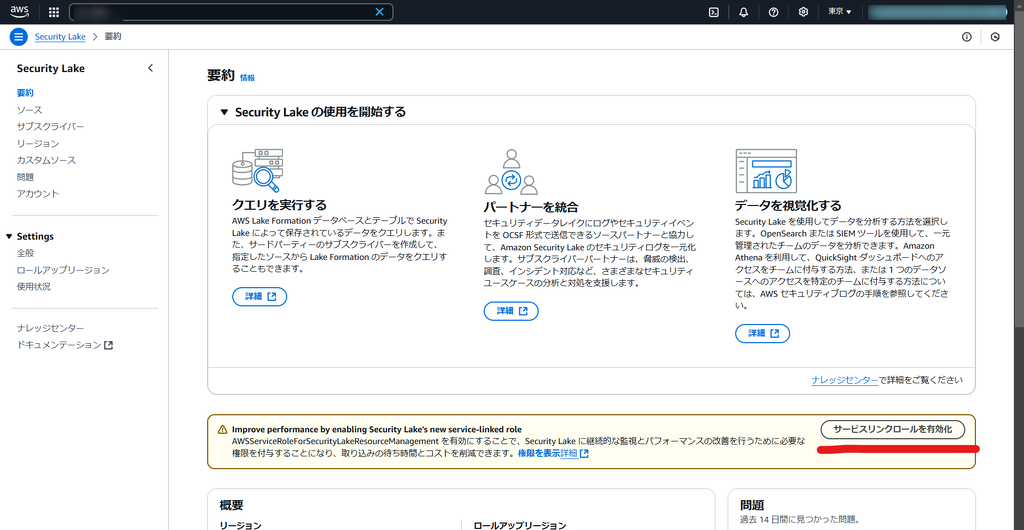Click the partner integration people illustration
The image size is (1024, 530).
coord(511,171)
